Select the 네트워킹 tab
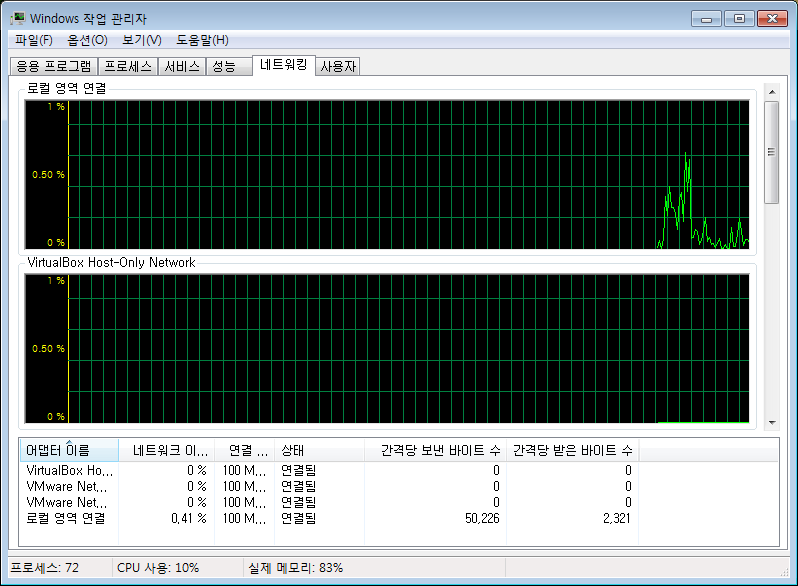Screen dimensions: 798x586 tap(284, 65)
